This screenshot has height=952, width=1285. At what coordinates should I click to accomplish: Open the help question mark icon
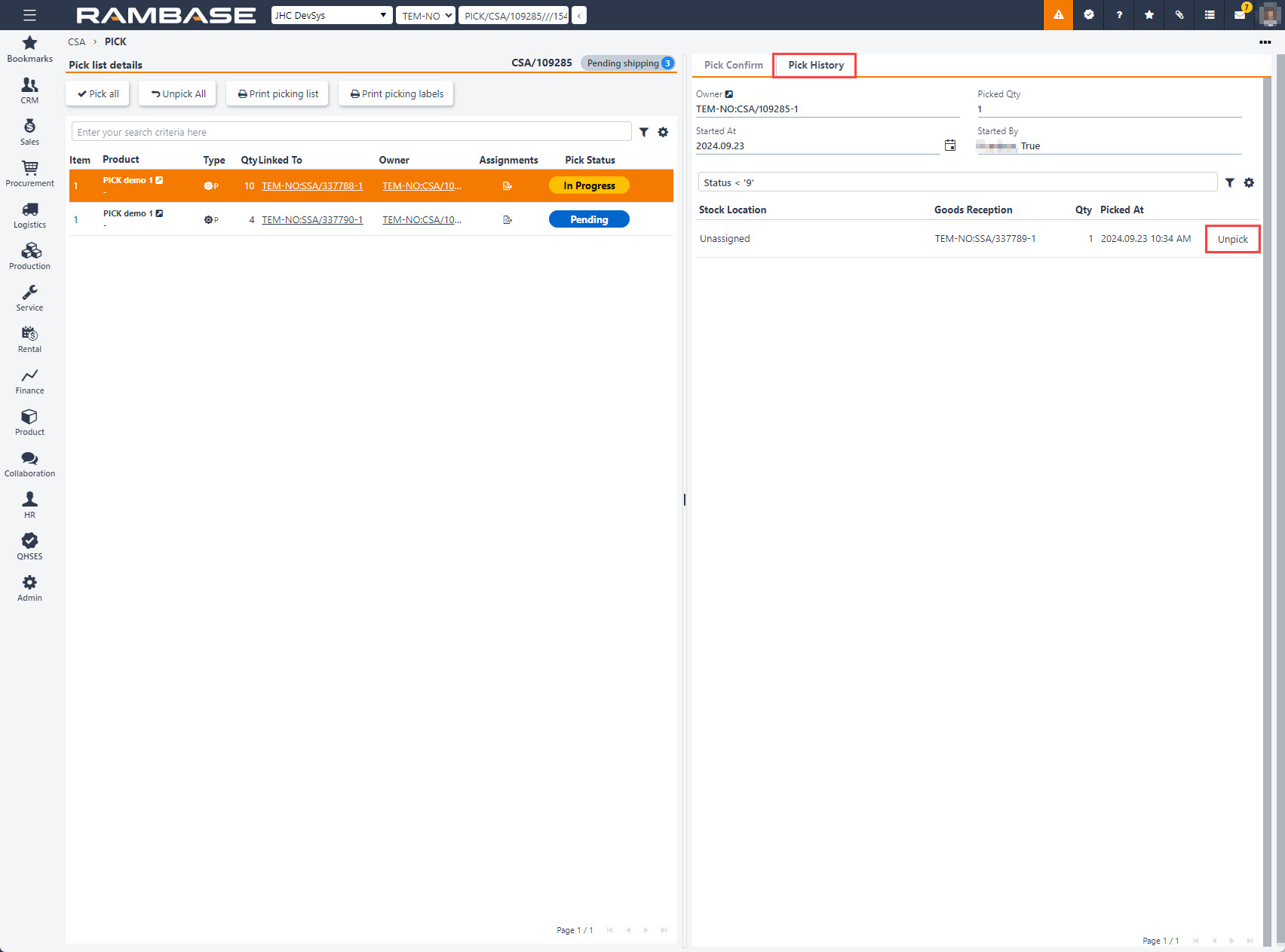tap(1119, 15)
